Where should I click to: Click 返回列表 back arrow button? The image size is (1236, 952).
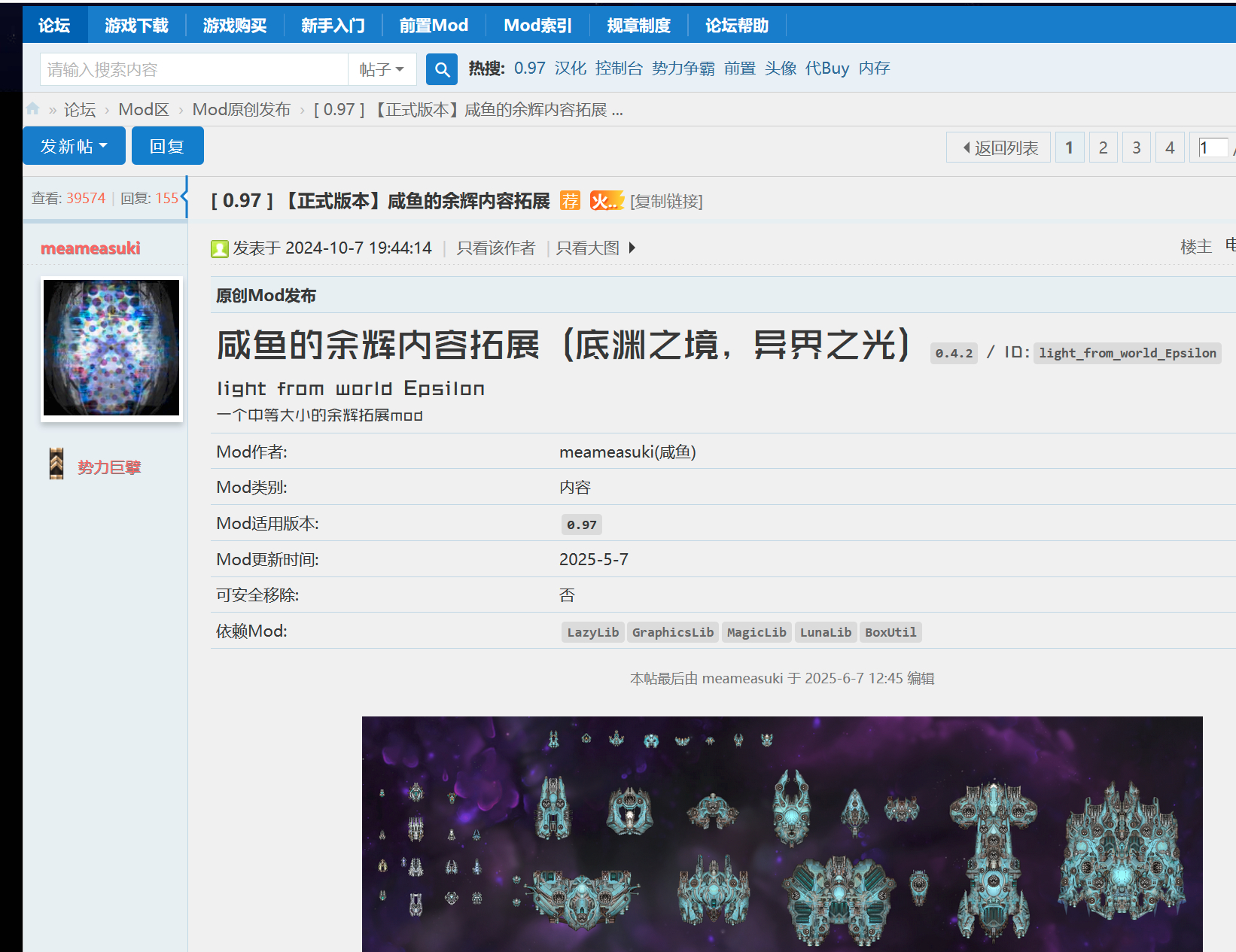point(999,148)
